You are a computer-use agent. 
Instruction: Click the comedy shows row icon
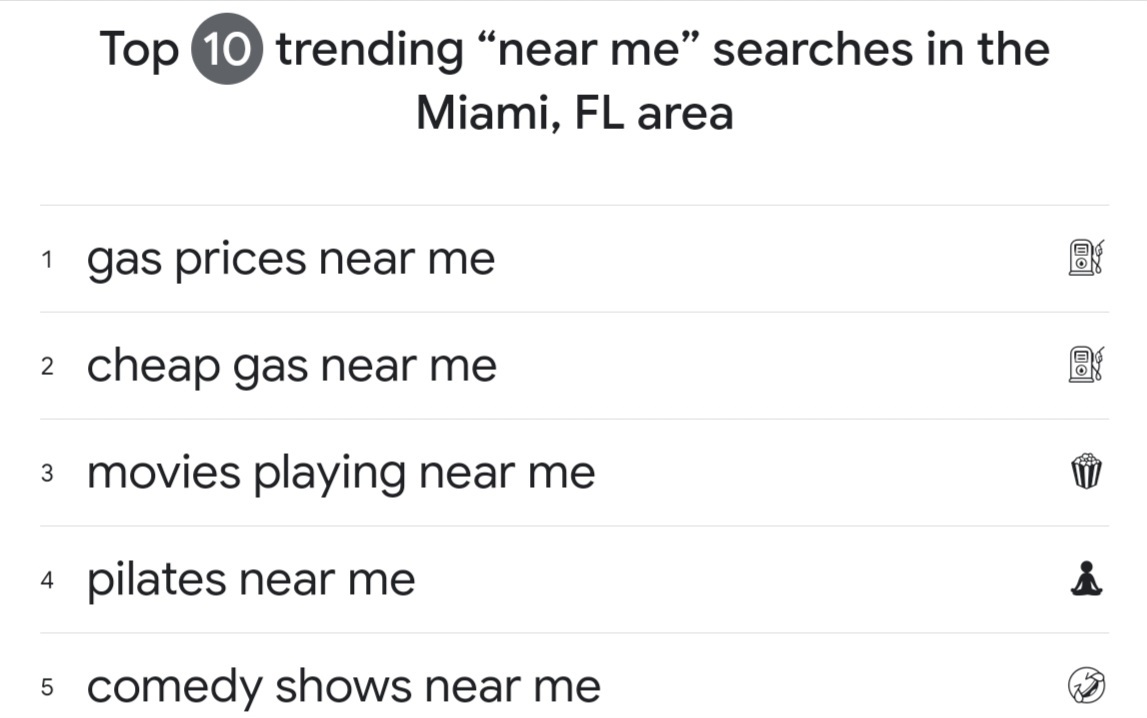(x=1086, y=685)
